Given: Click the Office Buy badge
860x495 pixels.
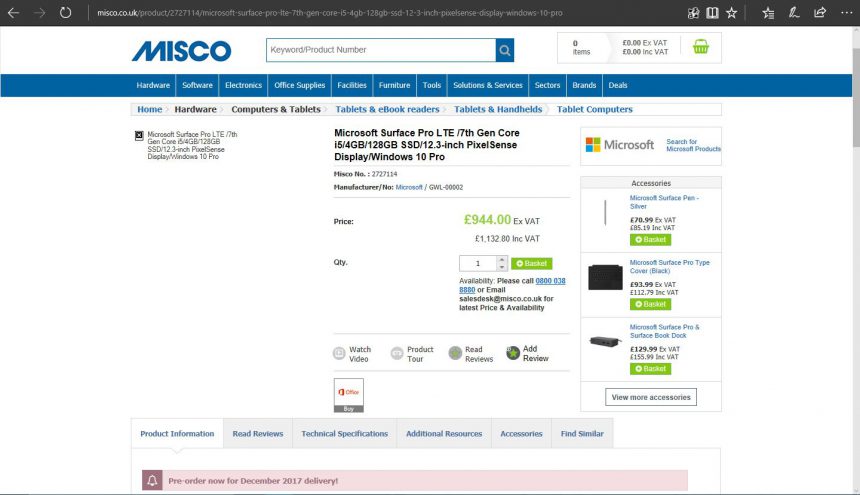Looking at the screenshot, I should coord(349,395).
